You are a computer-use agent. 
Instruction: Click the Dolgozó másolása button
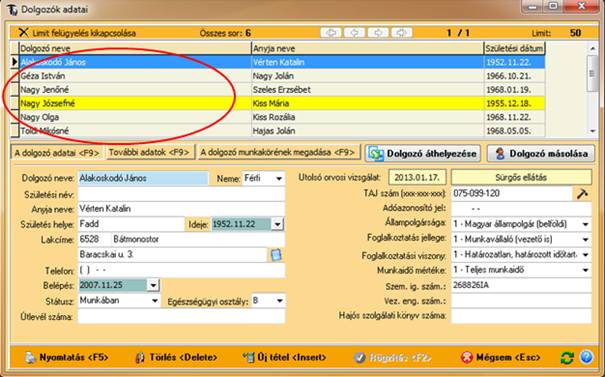[541, 154]
